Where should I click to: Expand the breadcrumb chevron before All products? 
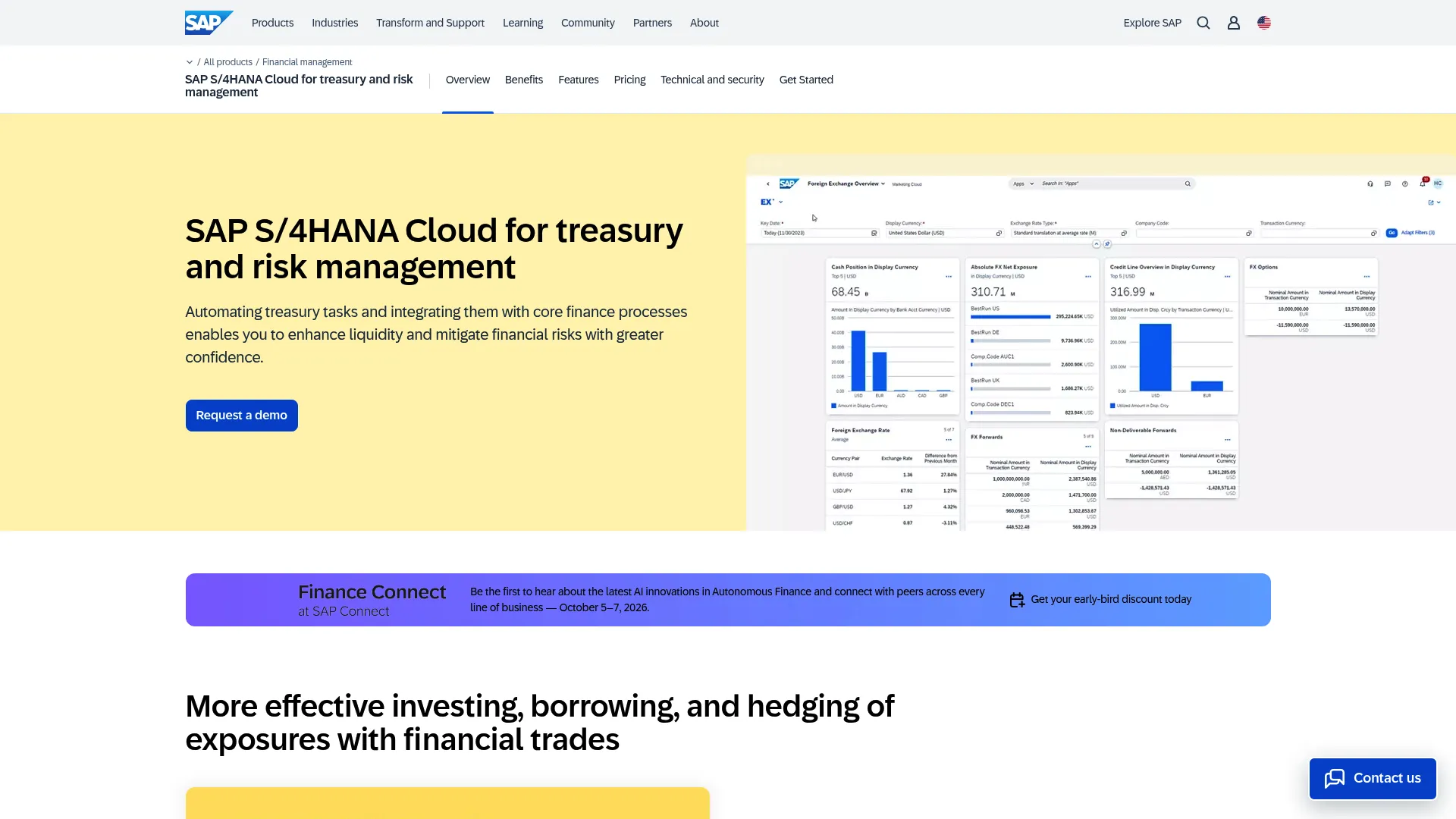point(190,62)
